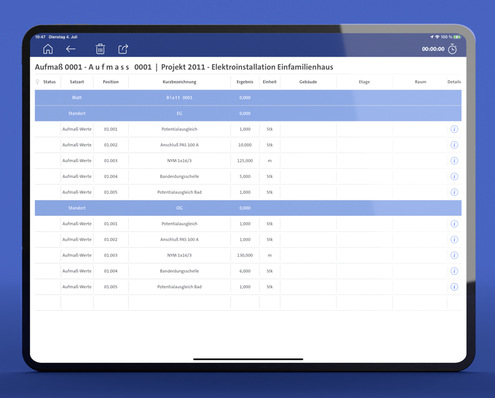Image resolution: width=495 pixels, height=398 pixels.
Task: Tap the 00:00:00 timer display
Action: tap(433, 49)
